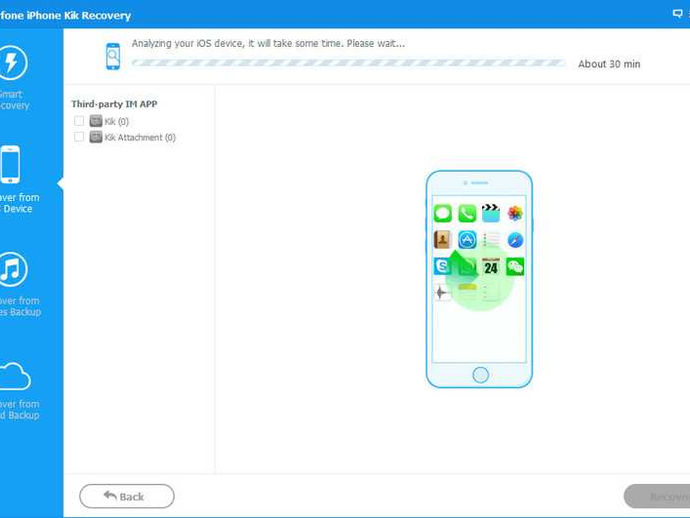This screenshot has width=690, height=518.
Task: Click the 'About 30 min' time estimate
Action: (x=609, y=64)
